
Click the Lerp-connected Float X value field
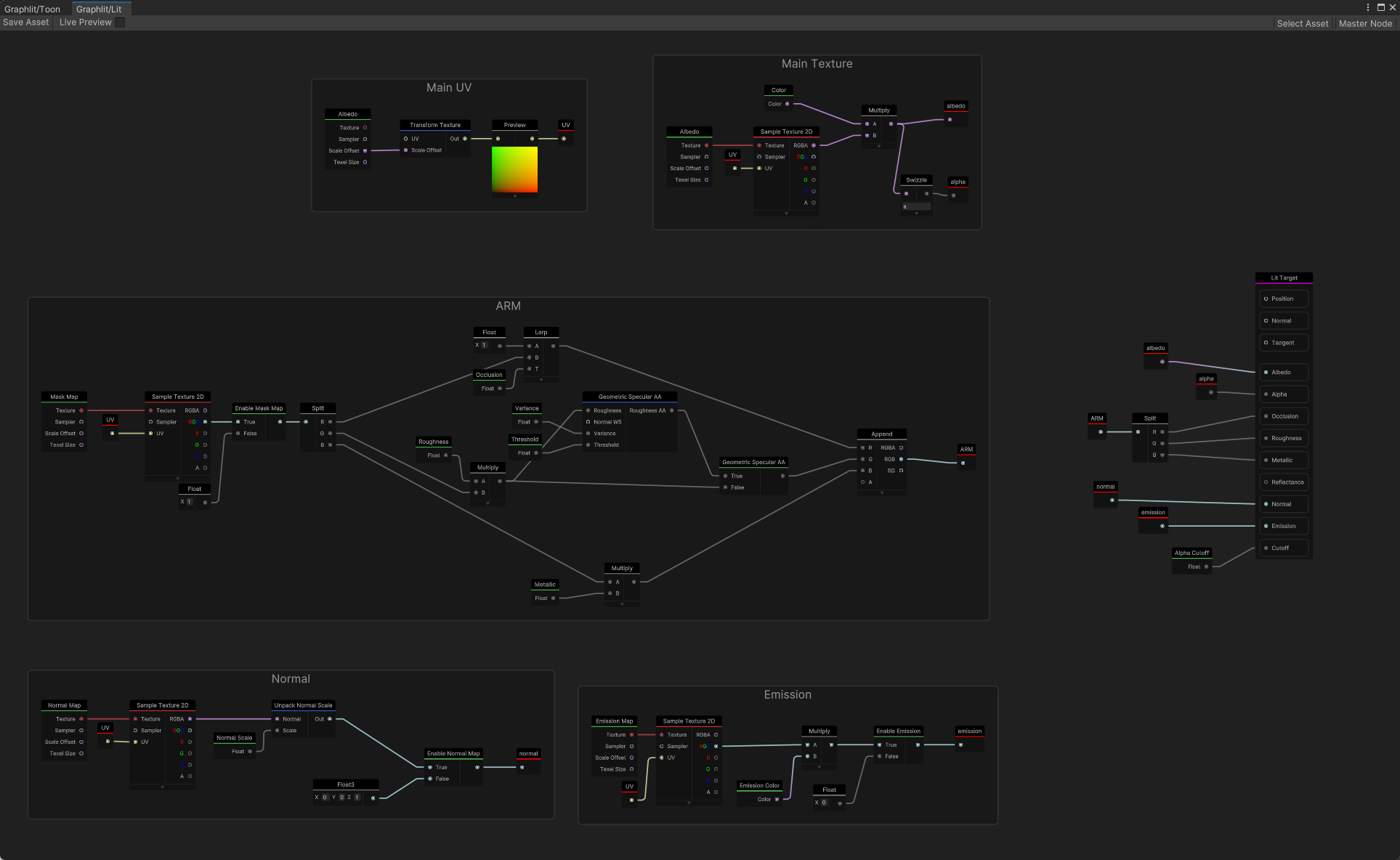[x=484, y=345]
